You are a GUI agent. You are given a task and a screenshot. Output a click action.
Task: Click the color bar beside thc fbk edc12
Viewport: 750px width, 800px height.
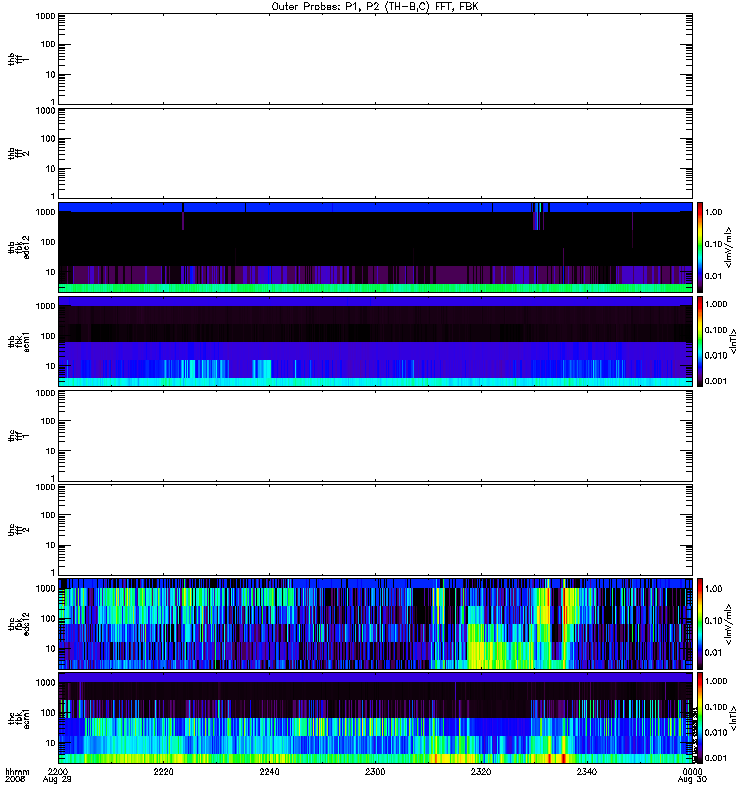[700, 624]
